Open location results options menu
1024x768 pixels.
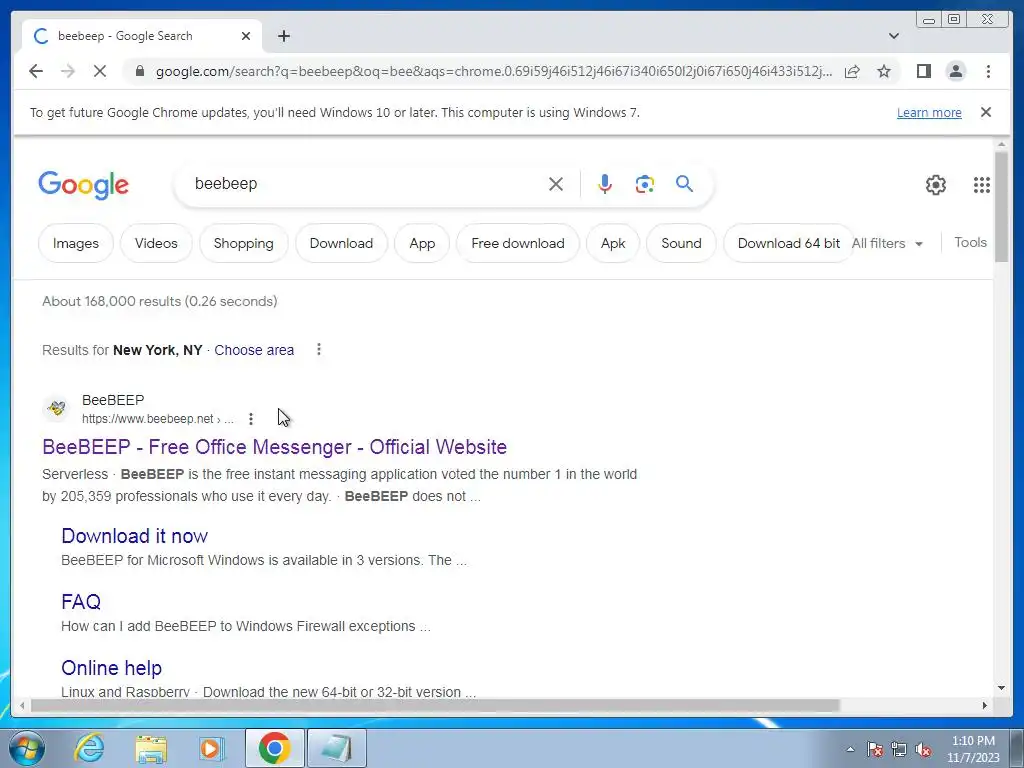pos(319,349)
